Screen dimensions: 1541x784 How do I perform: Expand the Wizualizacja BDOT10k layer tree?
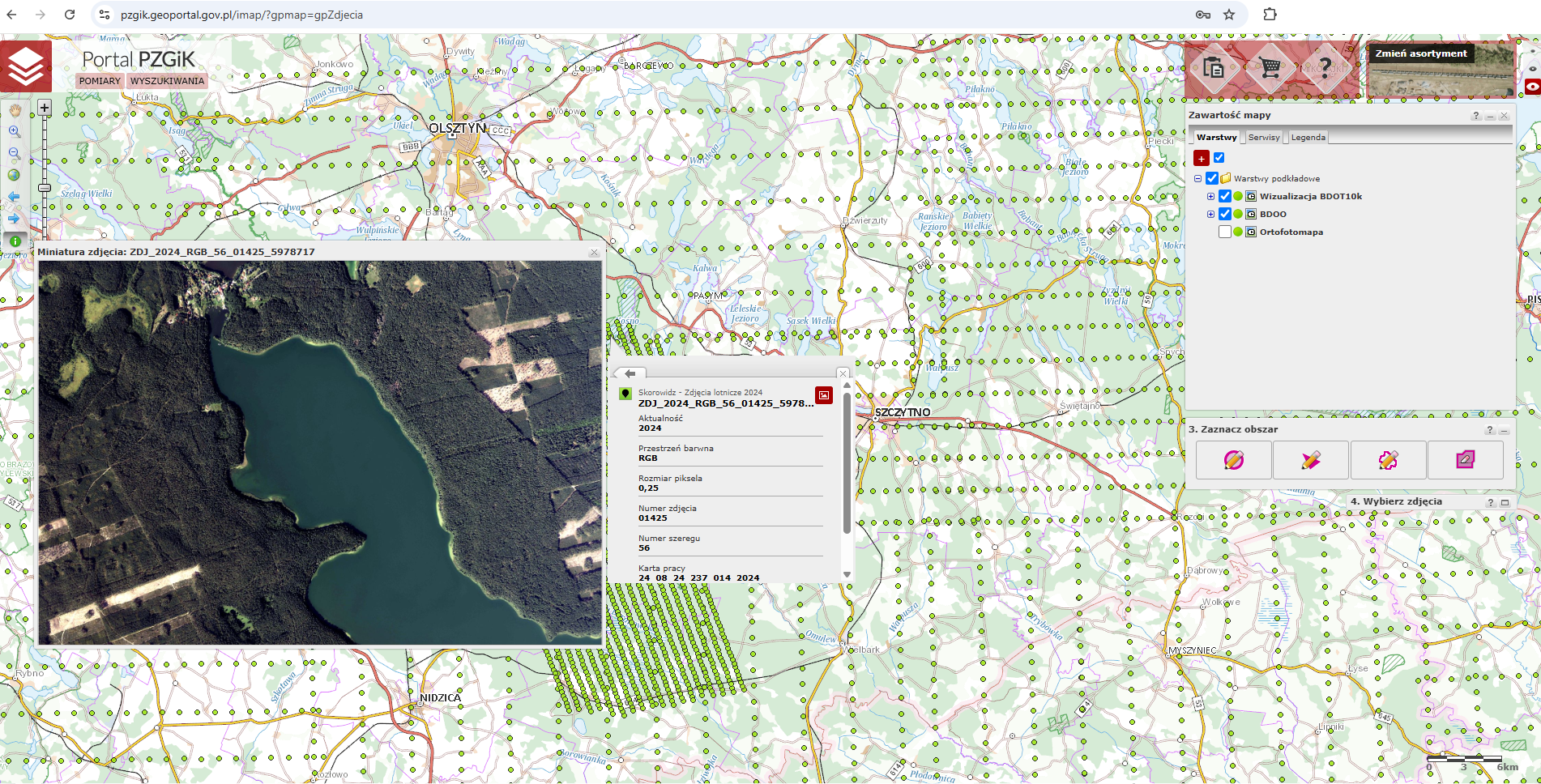(x=1210, y=196)
